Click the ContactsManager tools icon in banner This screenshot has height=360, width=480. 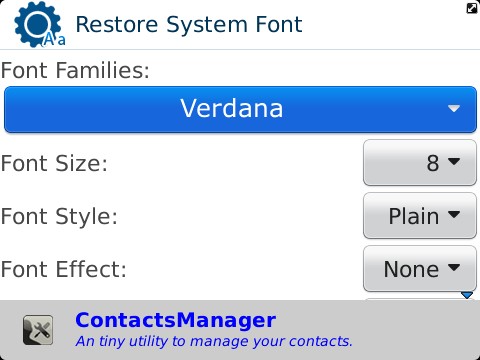(38, 330)
